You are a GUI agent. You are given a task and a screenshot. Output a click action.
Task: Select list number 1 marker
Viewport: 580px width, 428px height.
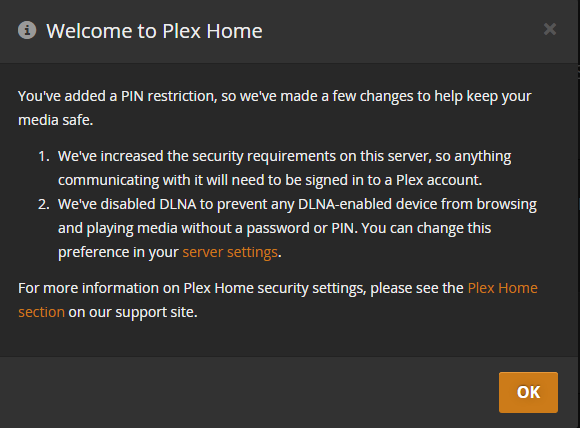pyautogui.click(x=44, y=156)
